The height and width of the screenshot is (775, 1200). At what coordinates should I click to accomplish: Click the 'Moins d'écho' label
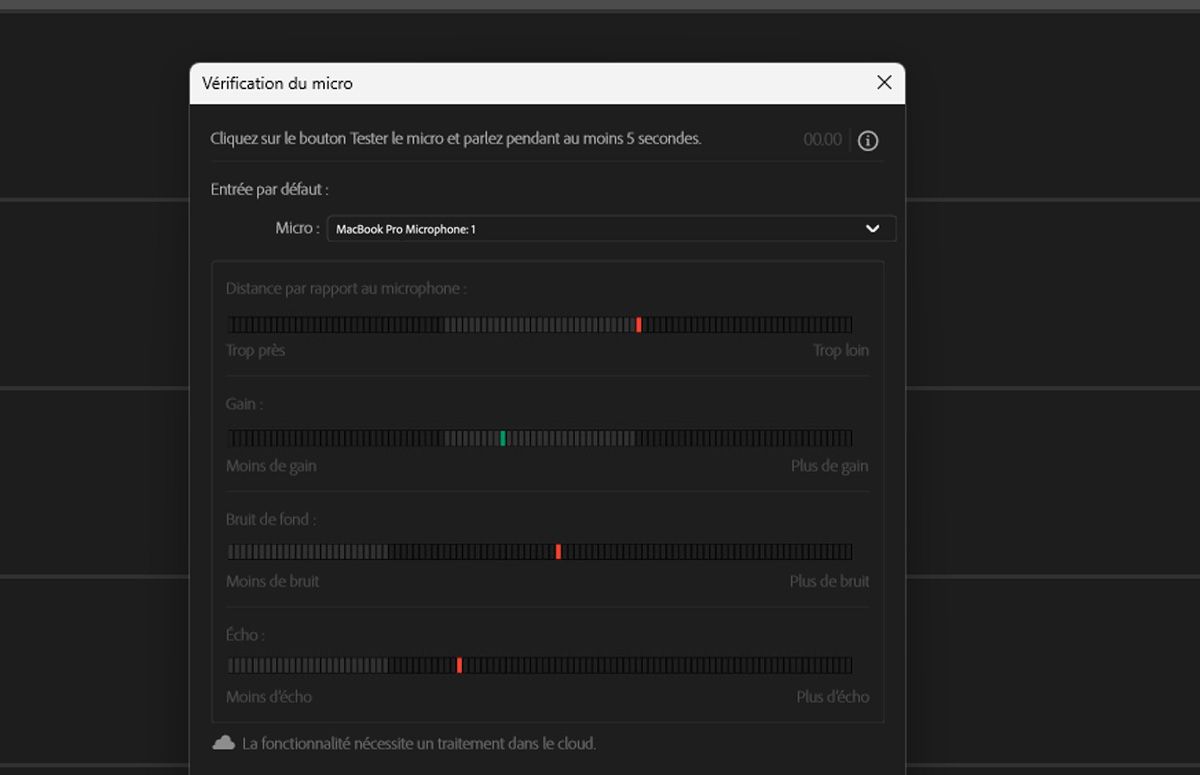[x=269, y=697]
